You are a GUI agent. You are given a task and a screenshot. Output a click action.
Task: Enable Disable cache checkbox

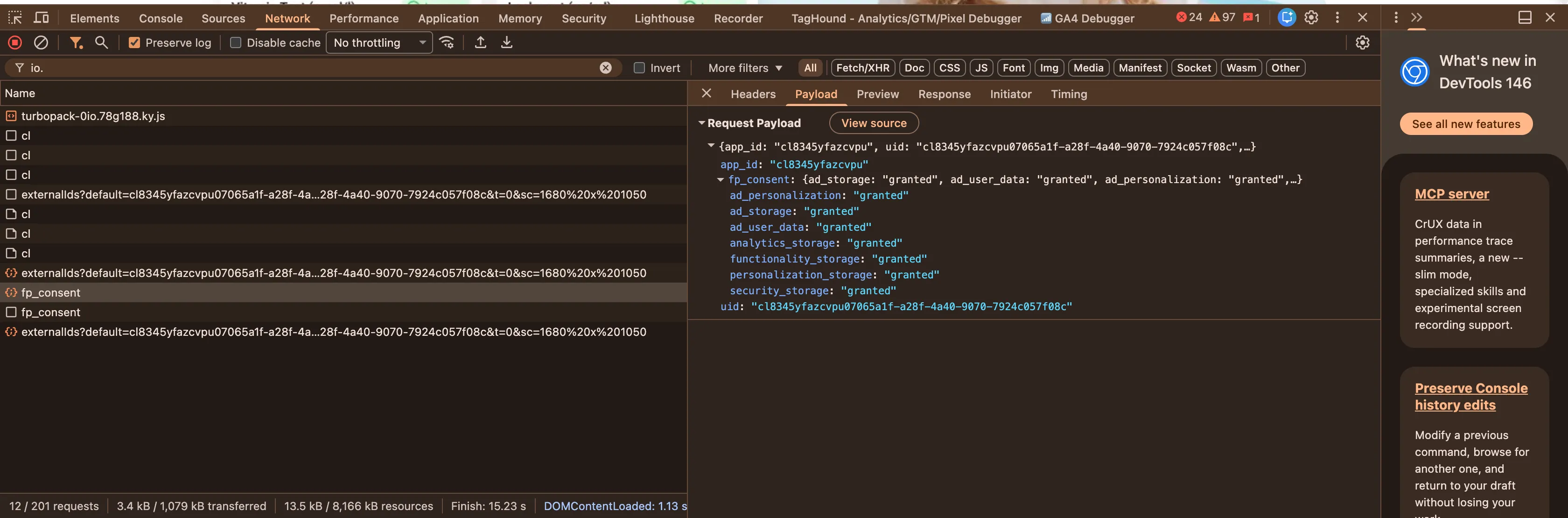point(236,43)
